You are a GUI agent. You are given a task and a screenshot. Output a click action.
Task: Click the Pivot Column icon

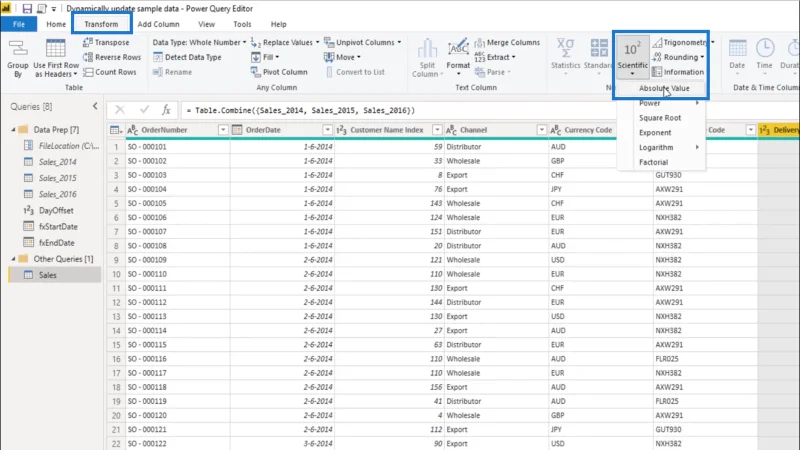tap(256, 72)
